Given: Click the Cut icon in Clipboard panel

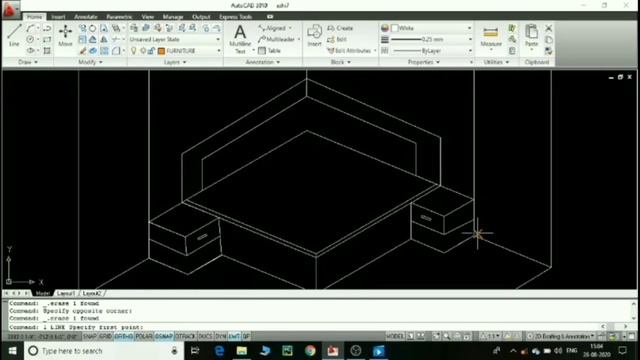Looking at the screenshot, I should 549,28.
